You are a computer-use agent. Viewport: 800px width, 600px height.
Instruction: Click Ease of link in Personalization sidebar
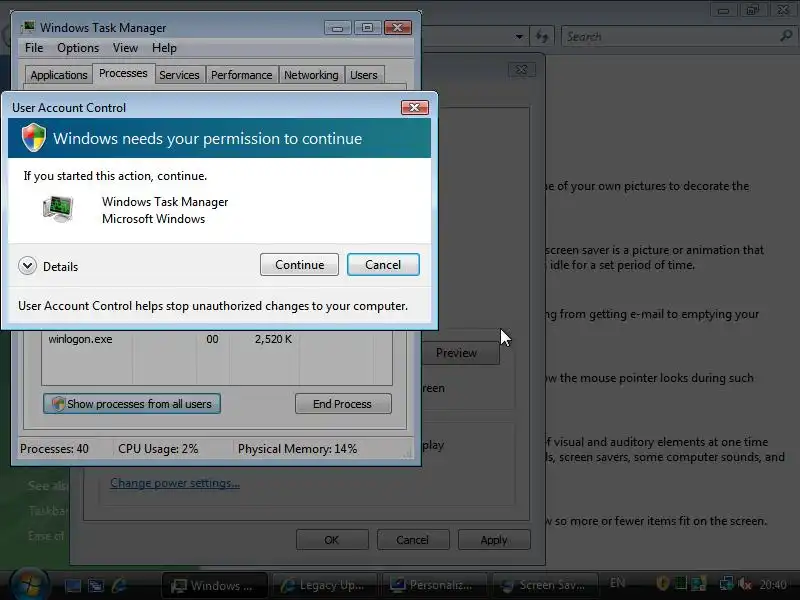click(46, 536)
